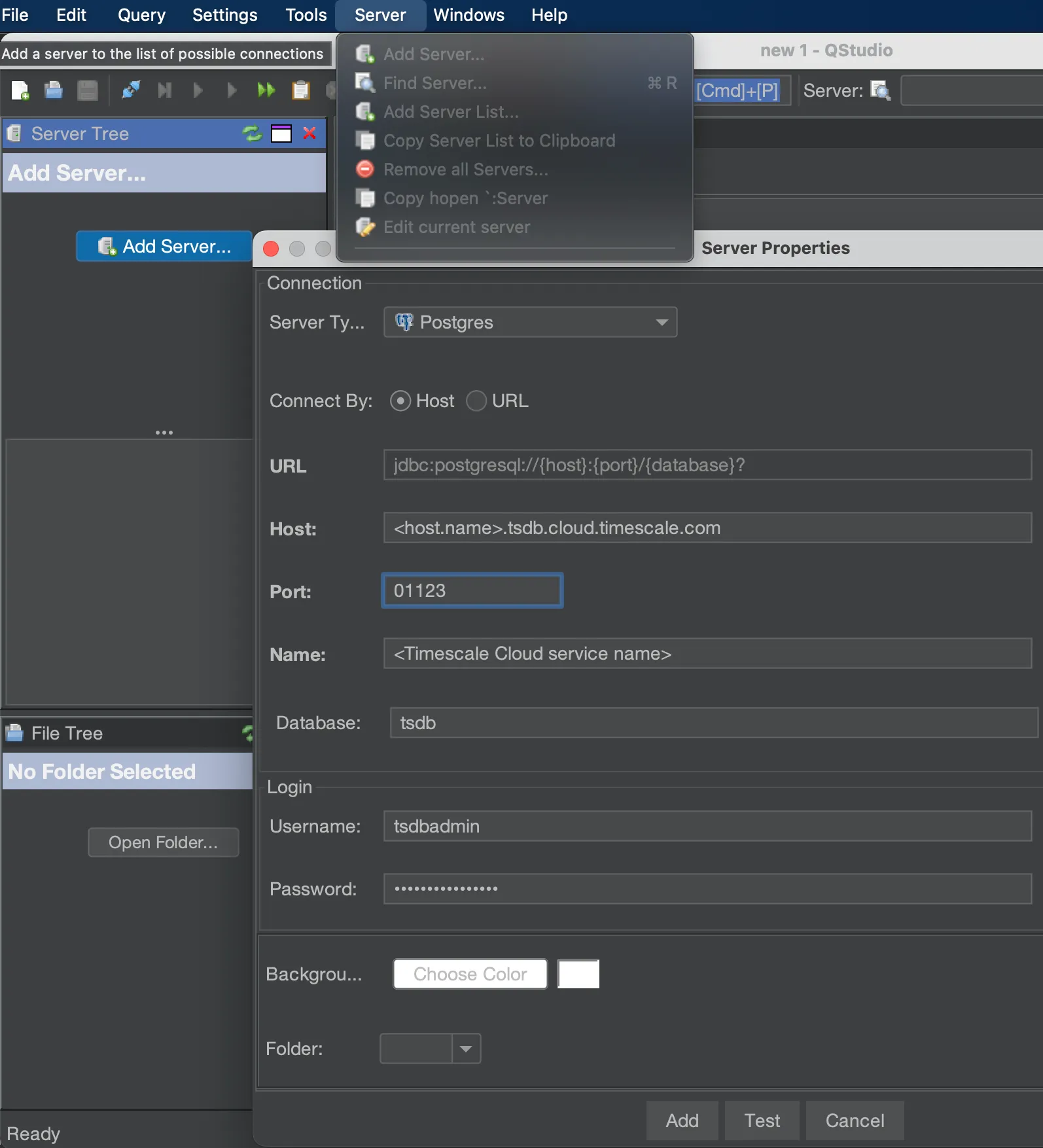The image size is (1043, 1148).
Task: Choose Find Server... menu entry
Action: (515, 83)
